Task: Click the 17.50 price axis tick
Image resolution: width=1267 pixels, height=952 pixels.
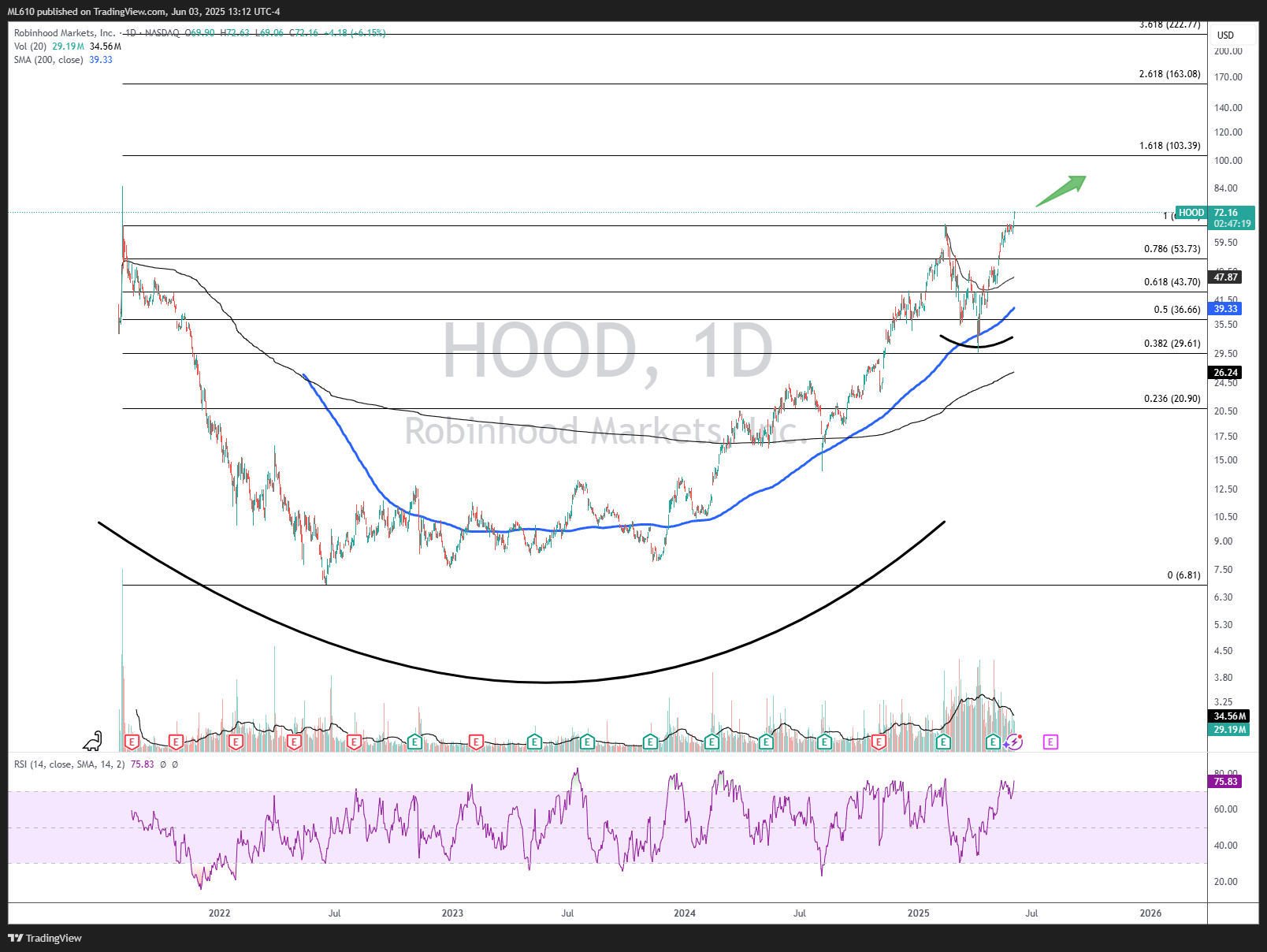Action: click(x=1225, y=437)
